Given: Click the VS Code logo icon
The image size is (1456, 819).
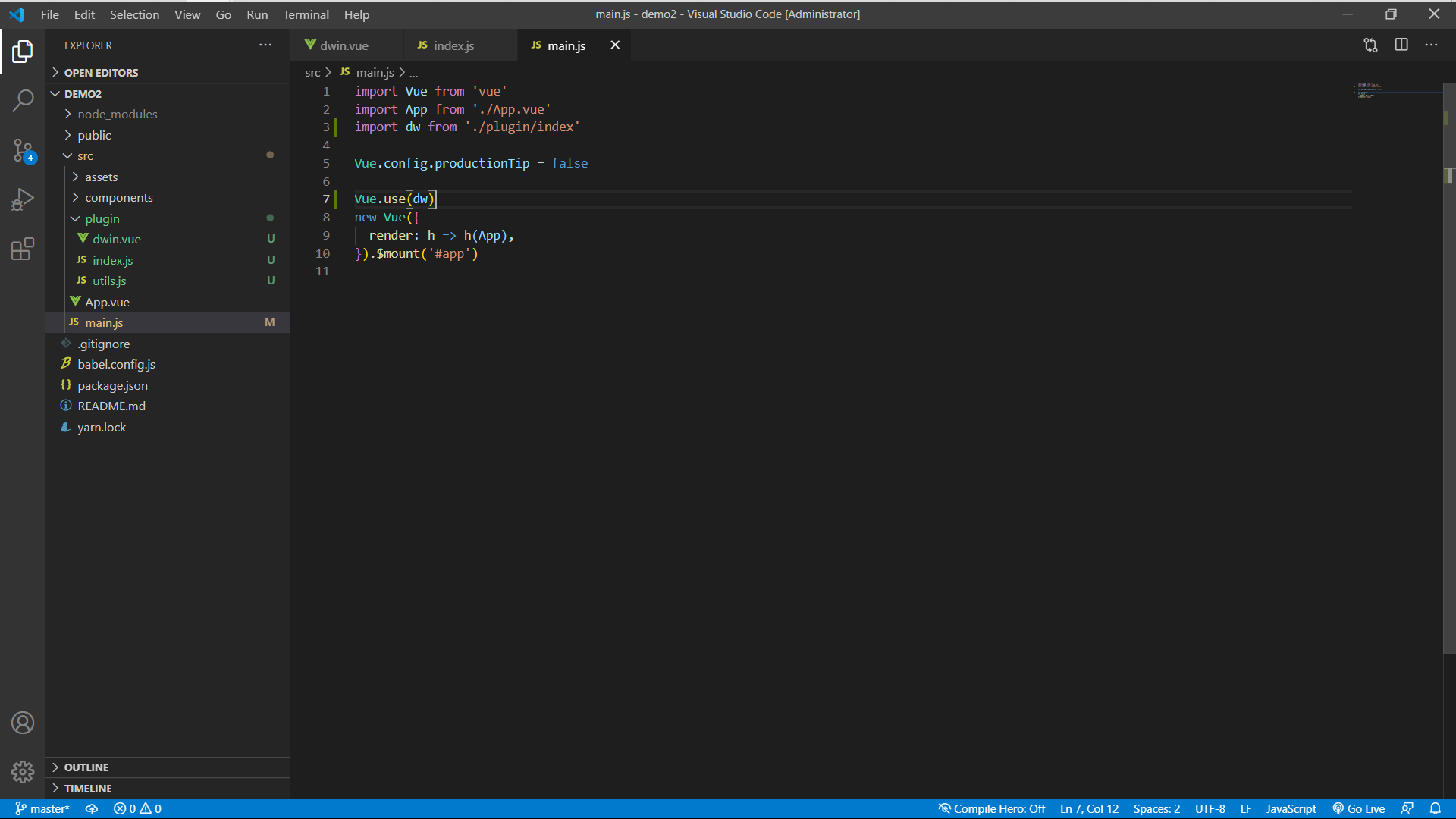Looking at the screenshot, I should (x=17, y=14).
